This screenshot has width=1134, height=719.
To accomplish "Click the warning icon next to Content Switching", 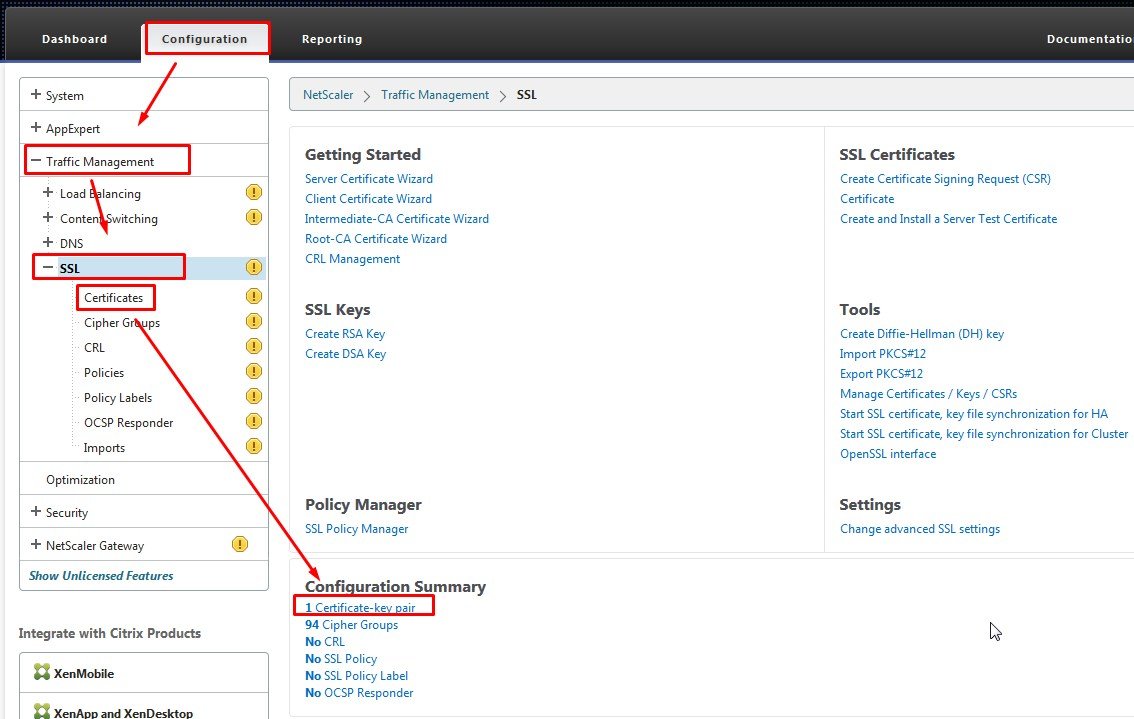I will point(253,218).
